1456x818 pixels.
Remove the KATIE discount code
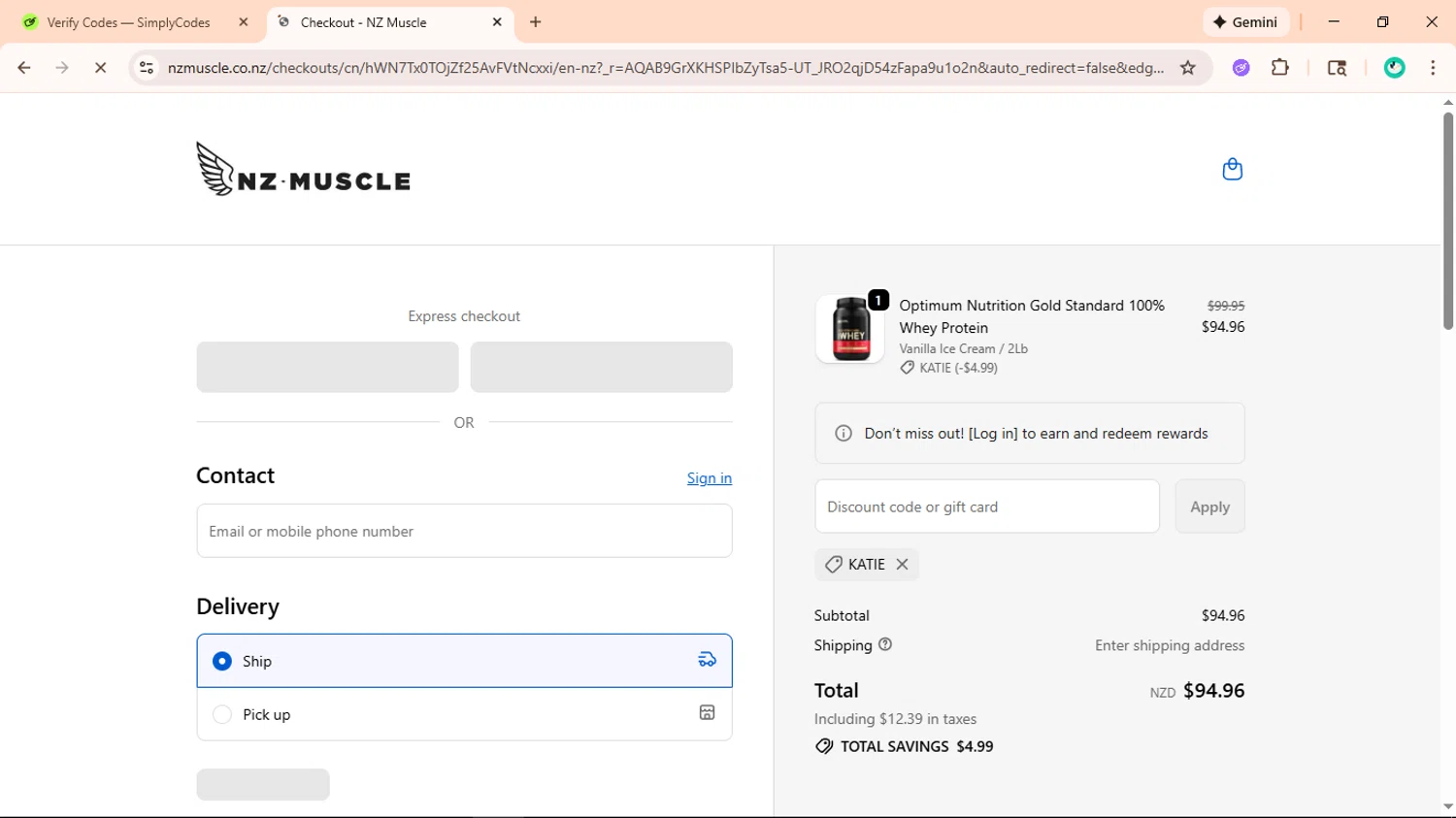(x=902, y=564)
